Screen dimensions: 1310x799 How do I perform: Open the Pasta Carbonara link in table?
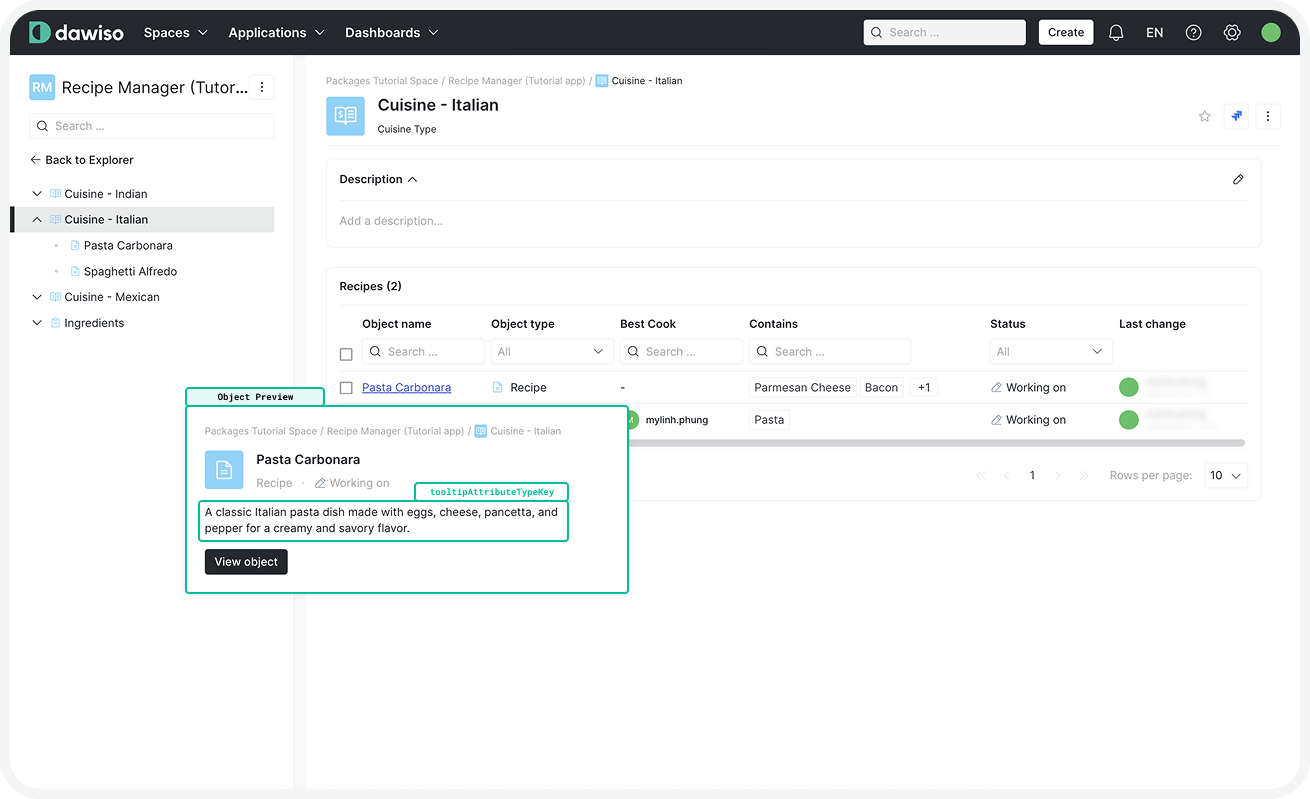pos(406,388)
